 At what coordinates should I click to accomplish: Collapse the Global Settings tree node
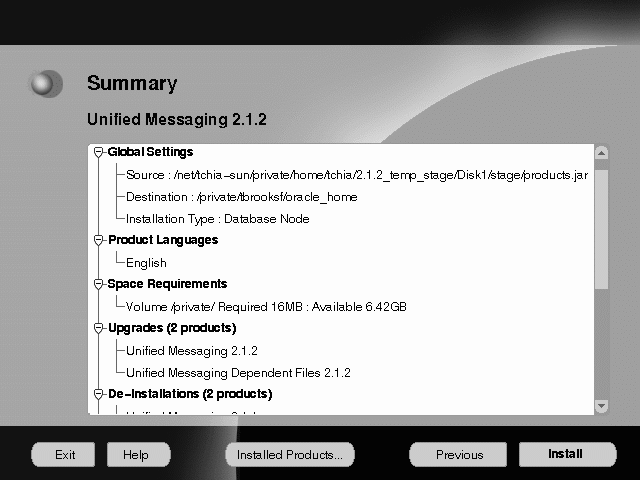point(98,152)
